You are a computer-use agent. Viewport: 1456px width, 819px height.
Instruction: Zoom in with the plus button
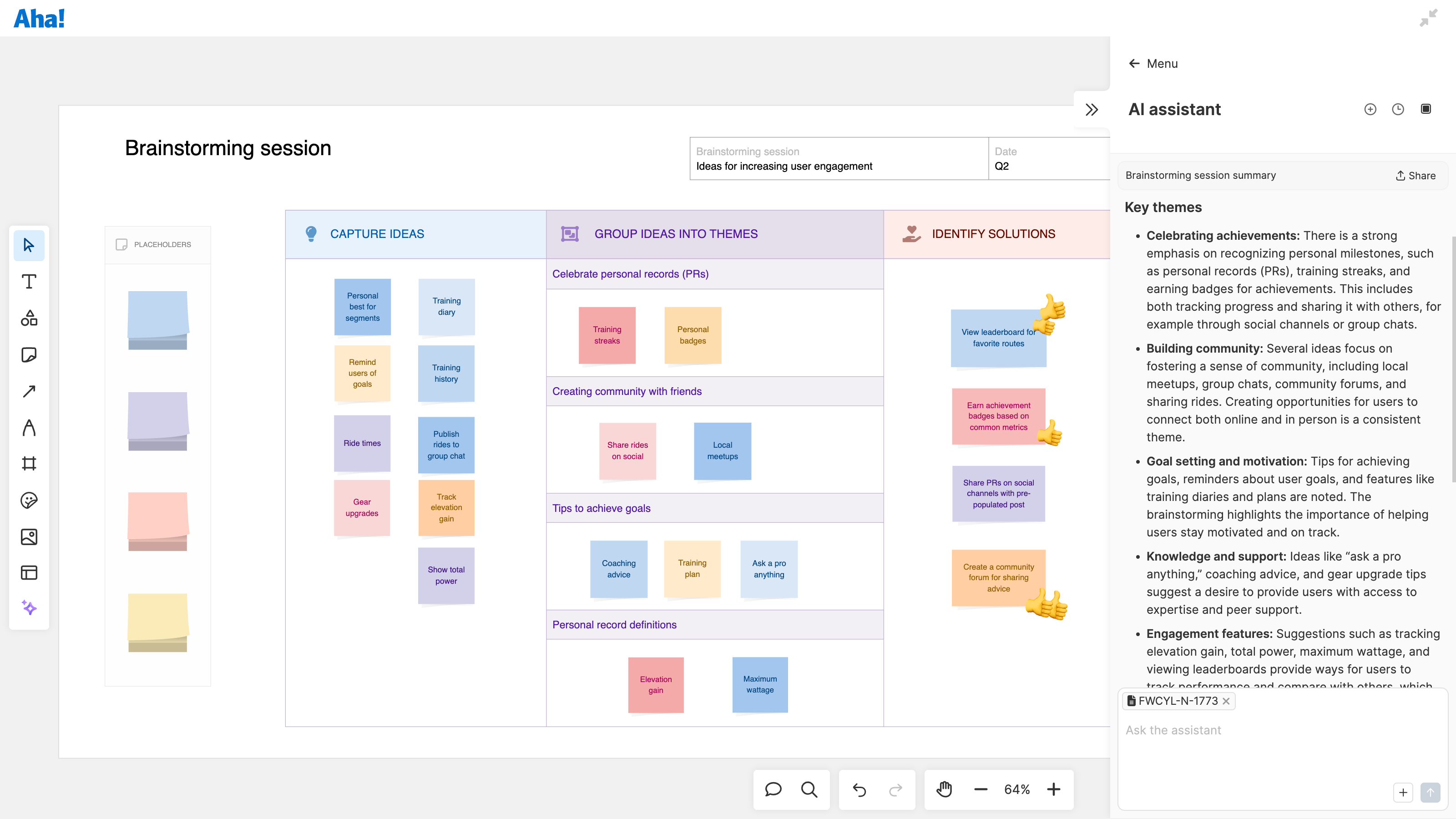1054,789
